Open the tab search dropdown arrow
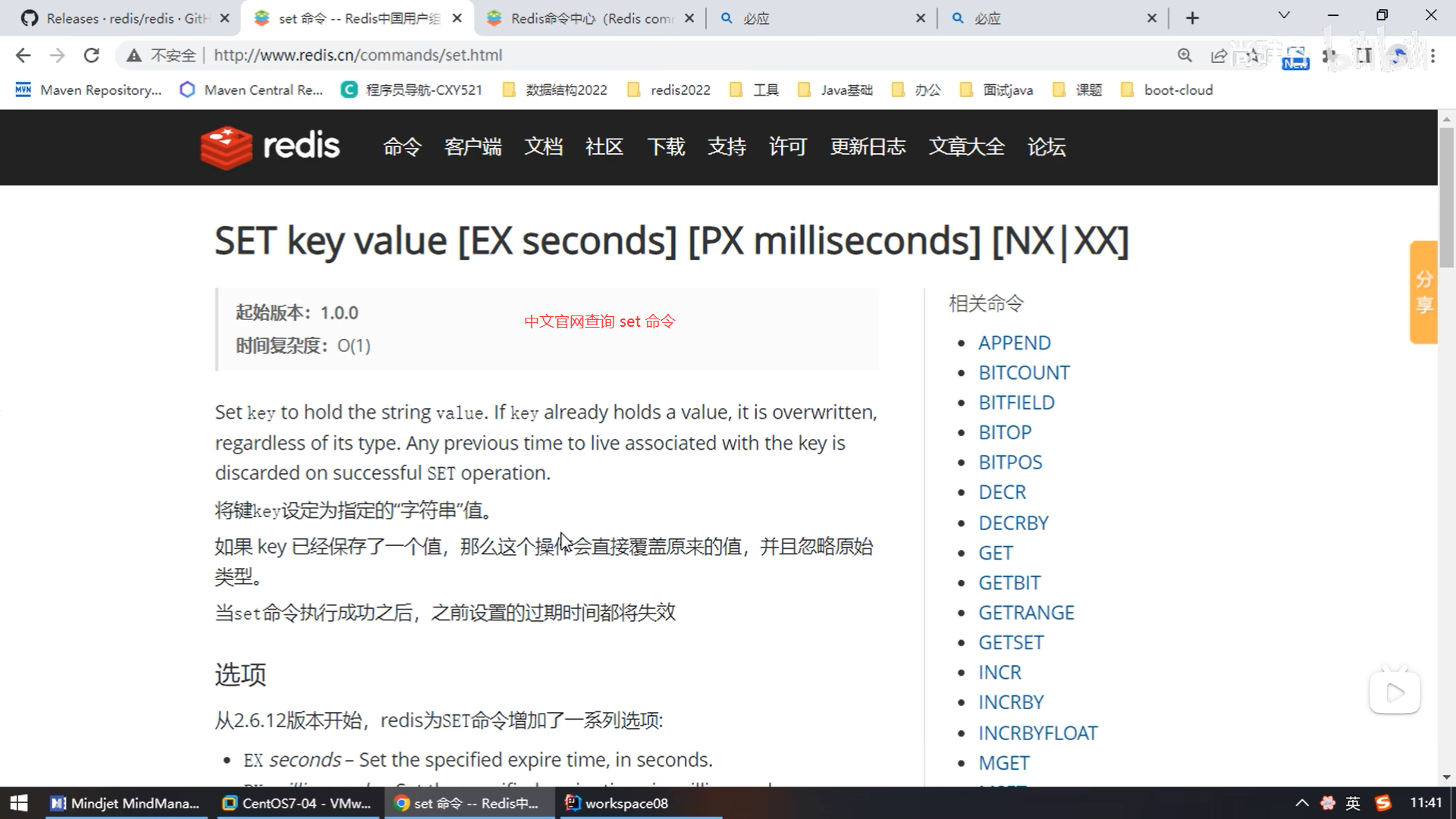 click(x=1284, y=15)
